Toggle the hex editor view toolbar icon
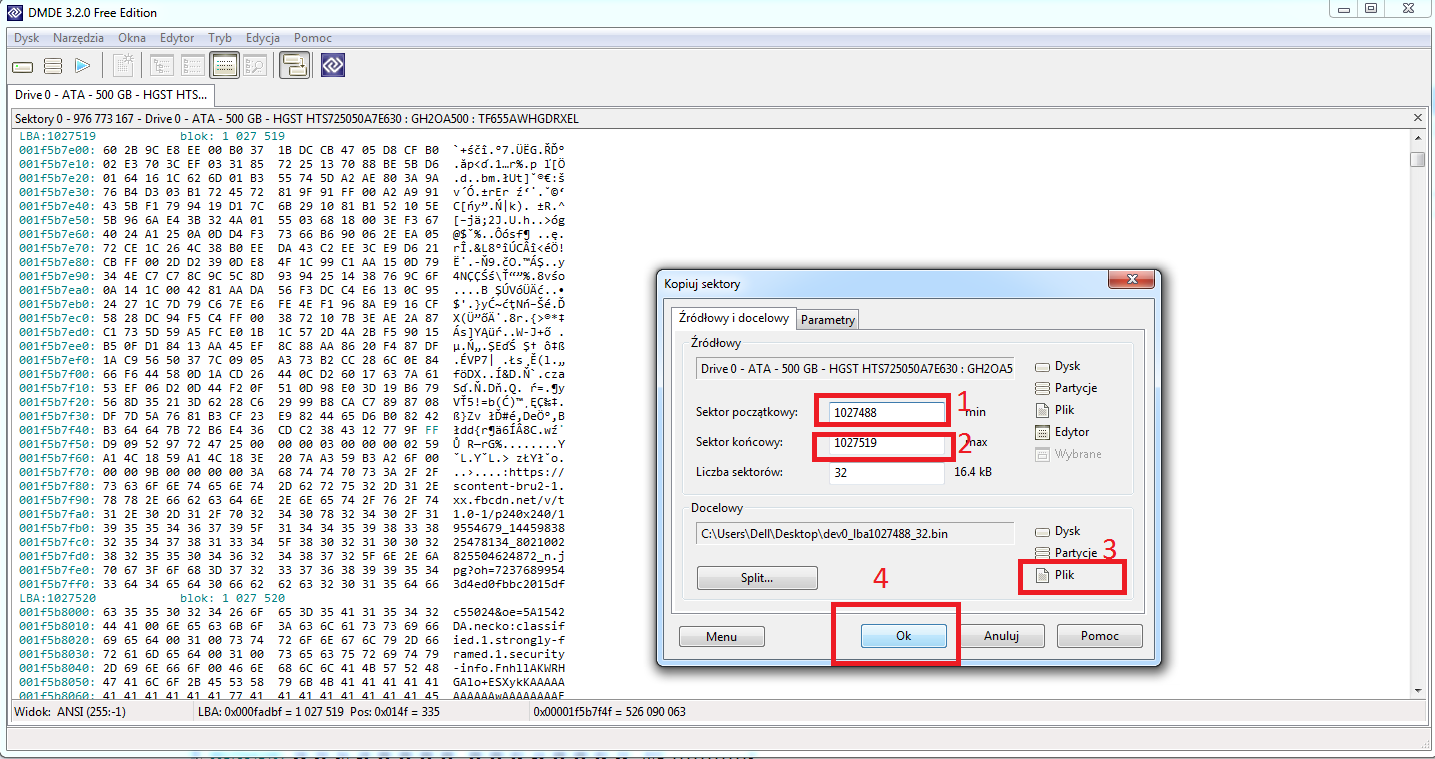Image resolution: width=1435 pixels, height=759 pixels. (224, 66)
